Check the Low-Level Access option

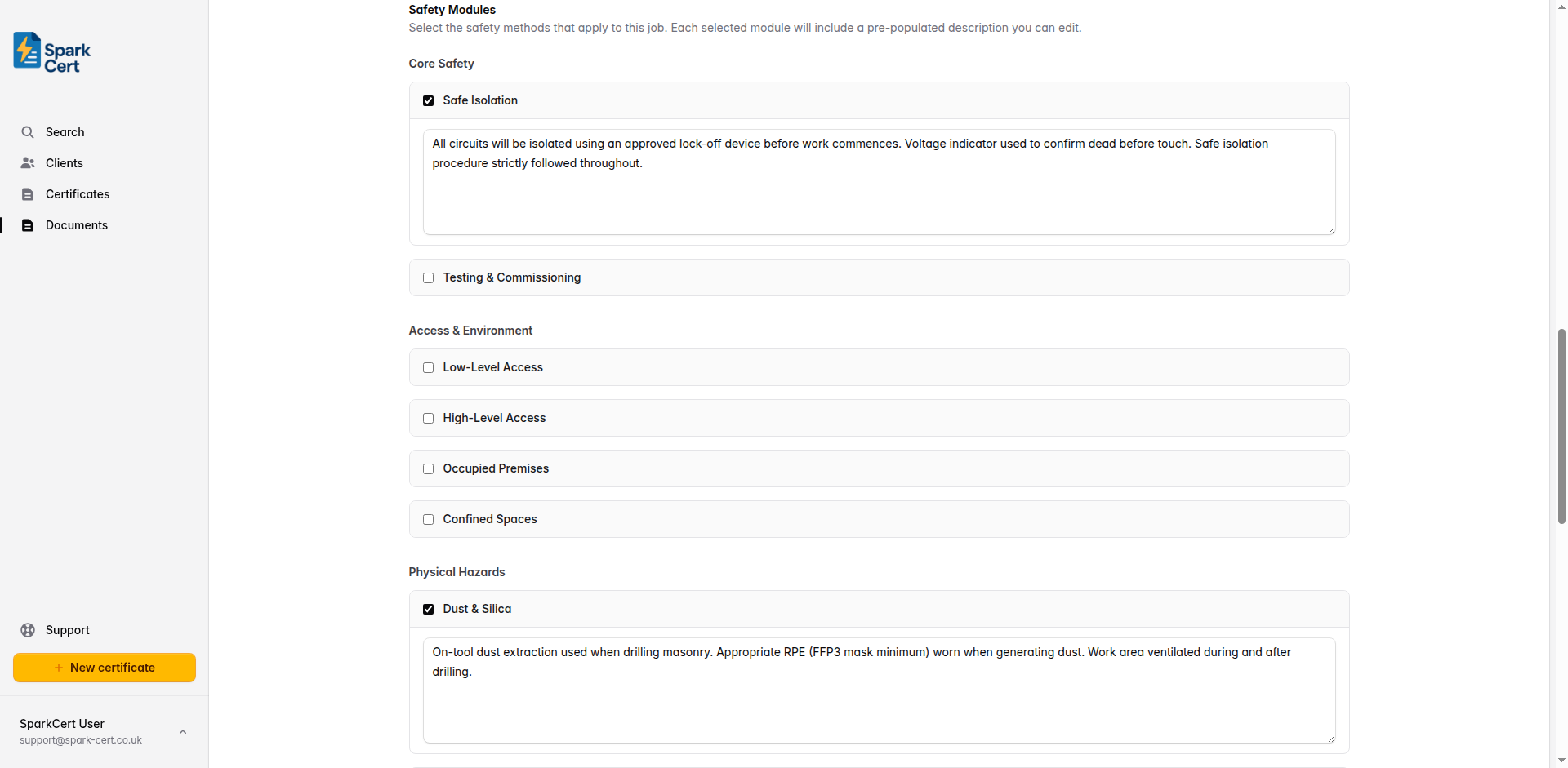[429, 367]
